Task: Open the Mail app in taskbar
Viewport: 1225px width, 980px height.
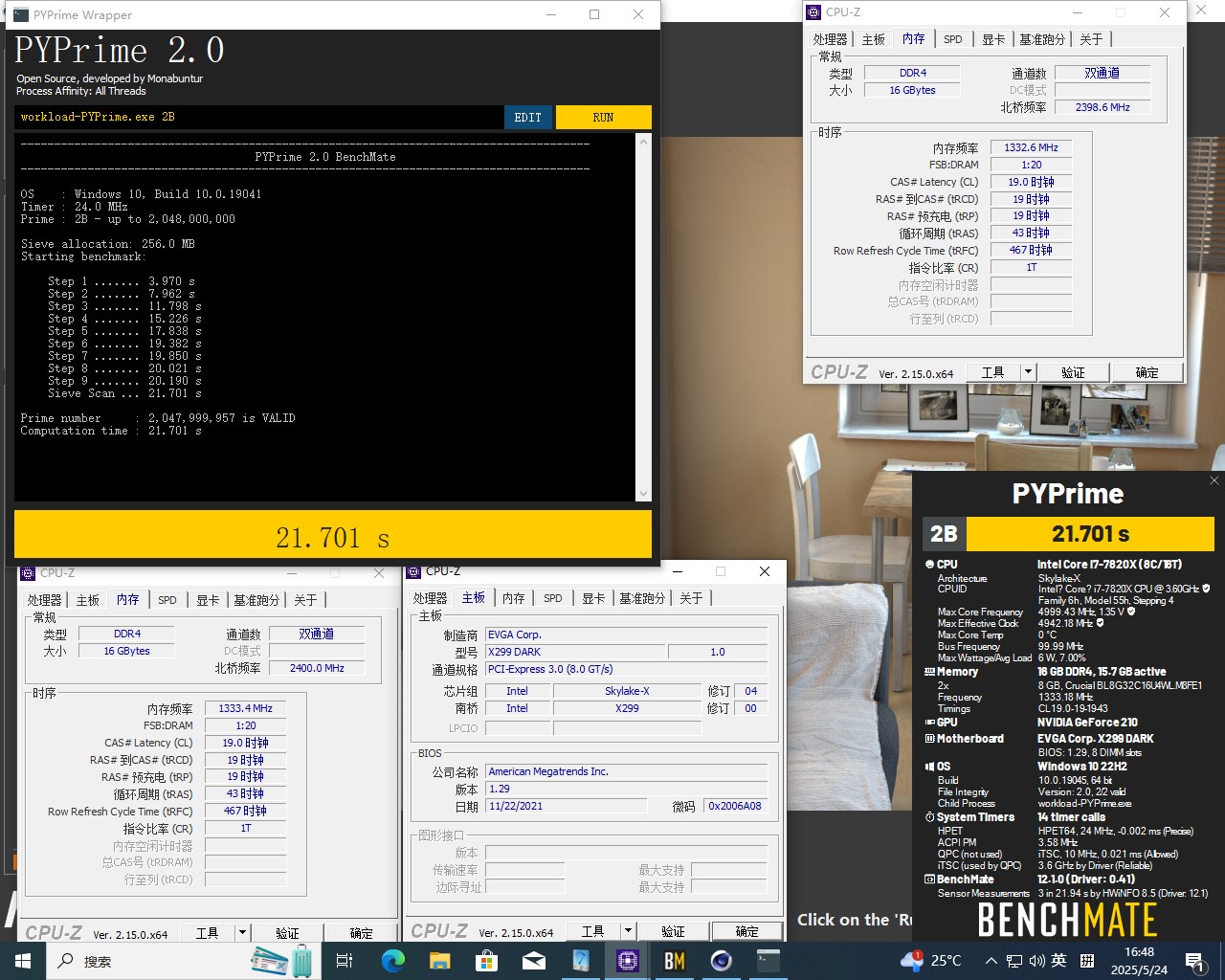Action: pos(533,961)
